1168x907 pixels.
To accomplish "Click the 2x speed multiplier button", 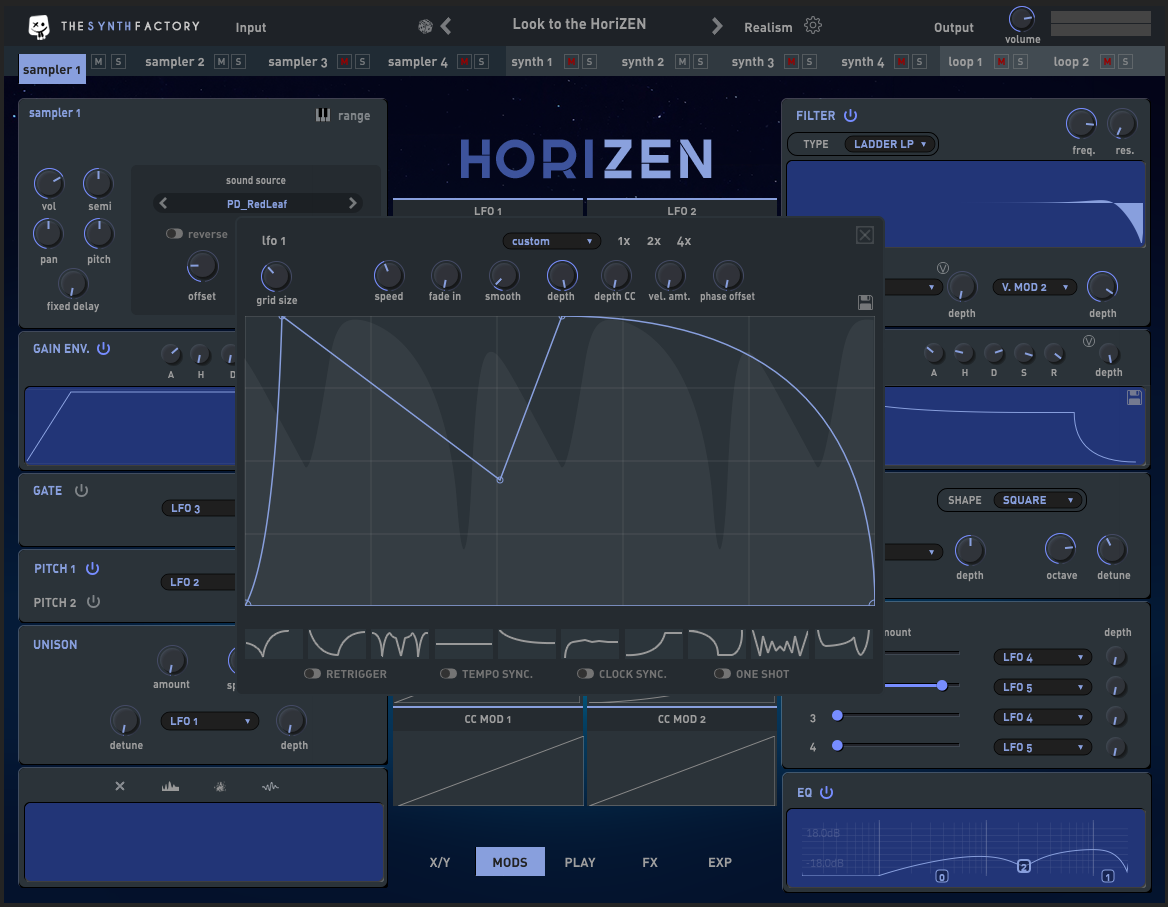I will tap(654, 241).
